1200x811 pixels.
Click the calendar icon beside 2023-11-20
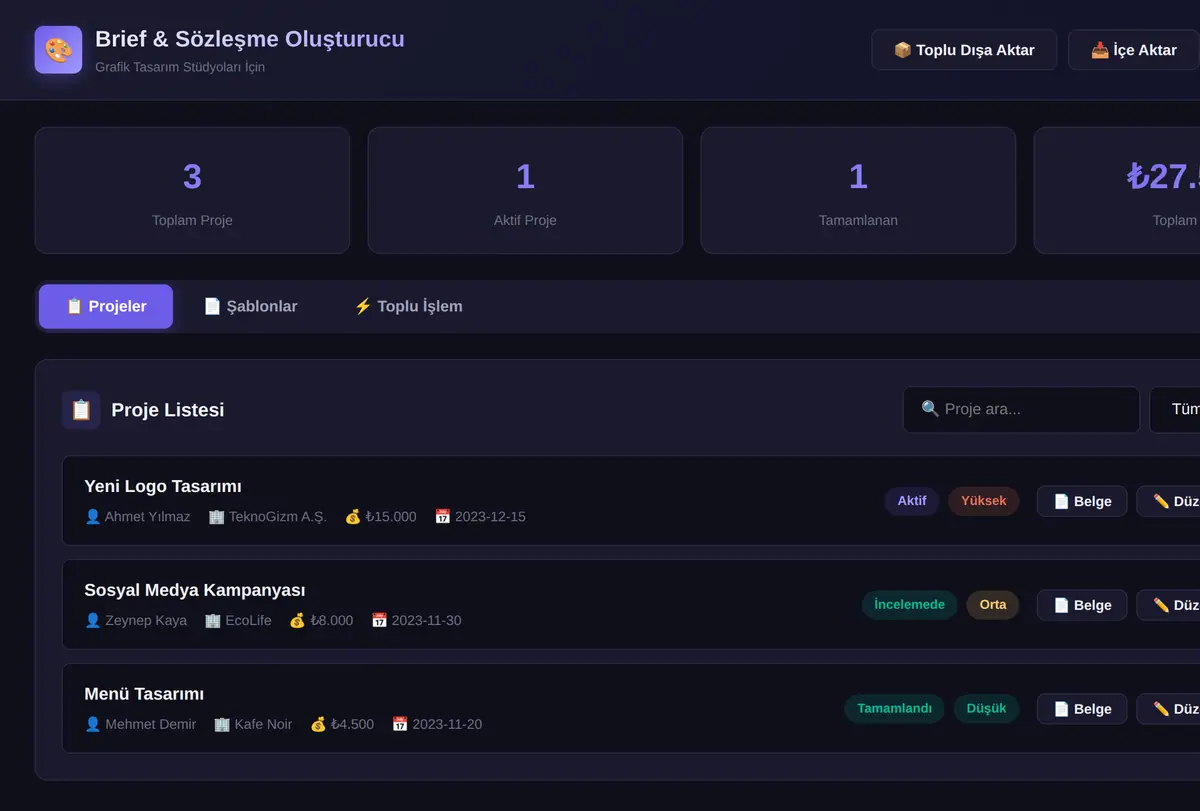coord(400,725)
